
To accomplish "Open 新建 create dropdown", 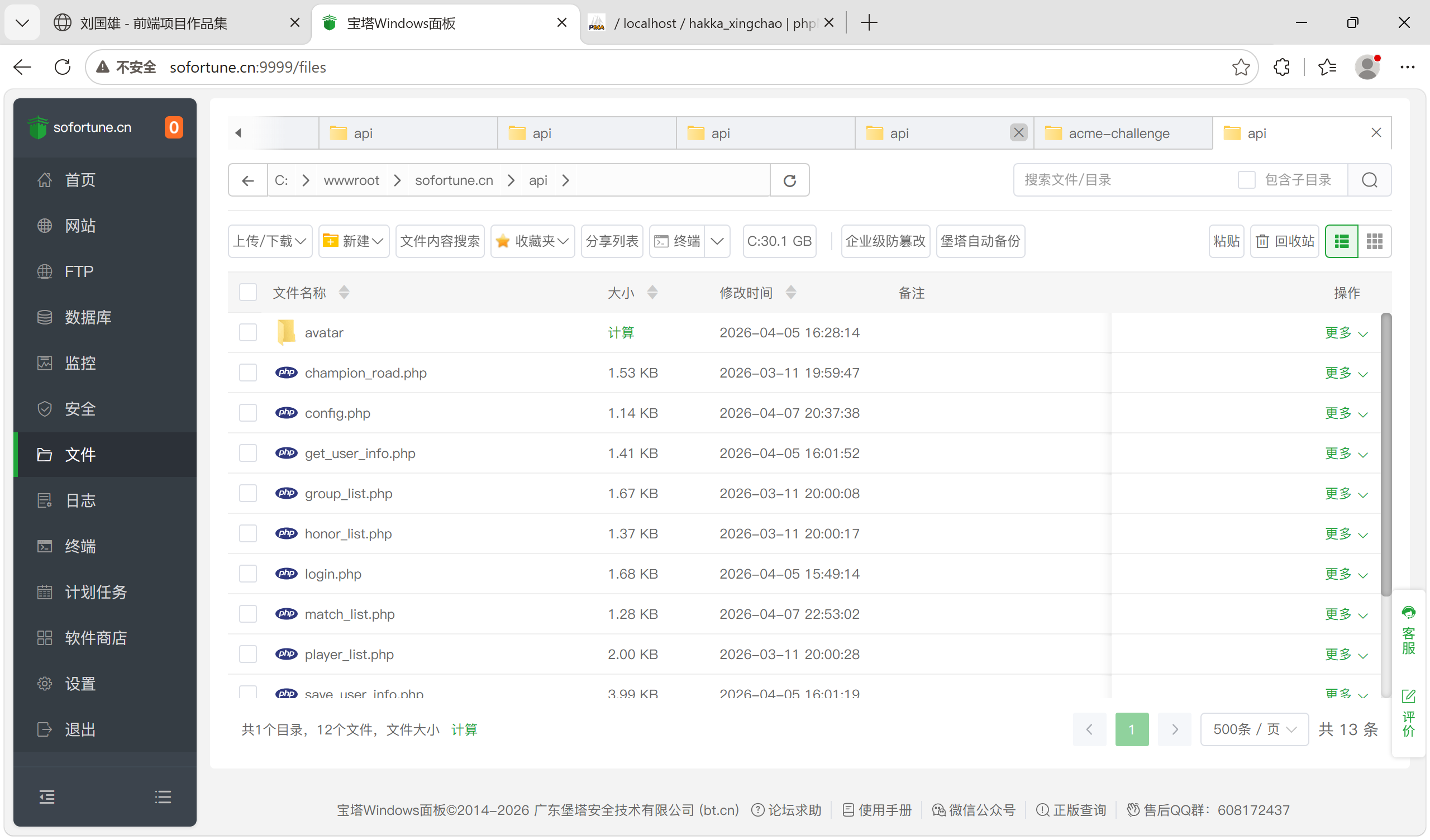I will click(354, 241).
